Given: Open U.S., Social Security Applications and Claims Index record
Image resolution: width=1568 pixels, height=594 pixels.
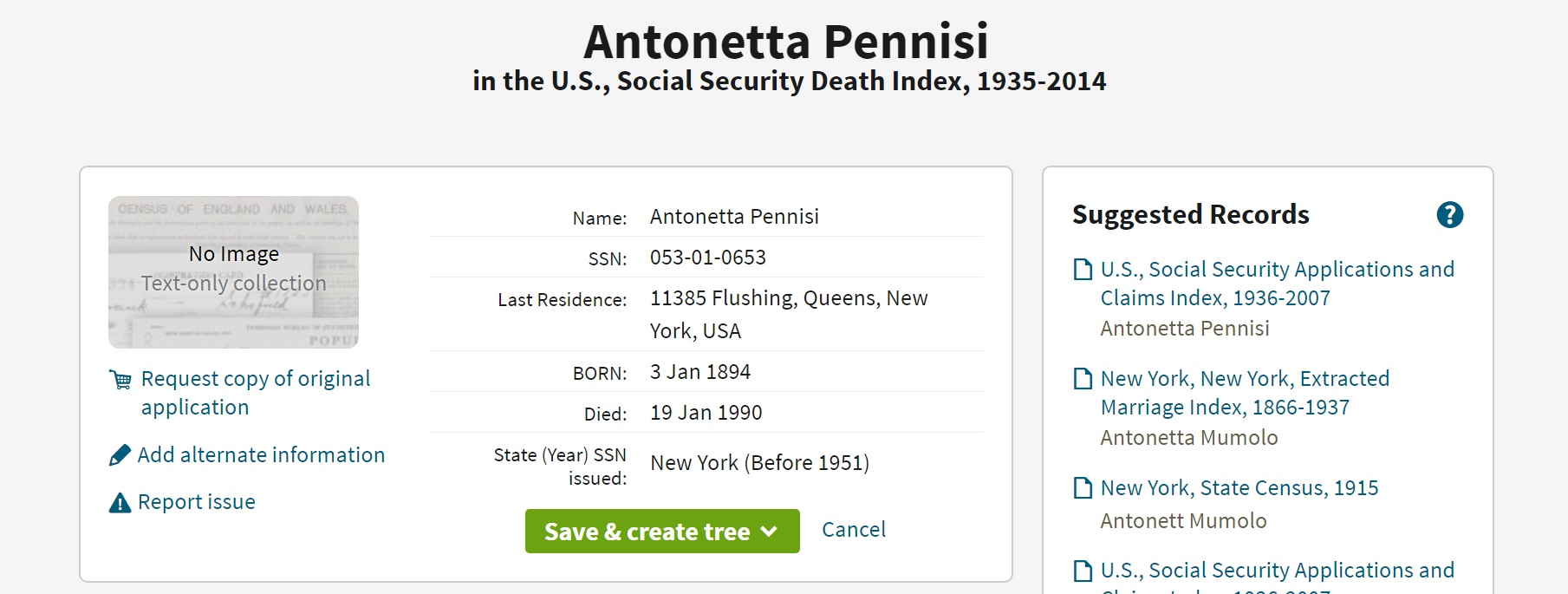Looking at the screenshot, I should (x=1277, y=284).
